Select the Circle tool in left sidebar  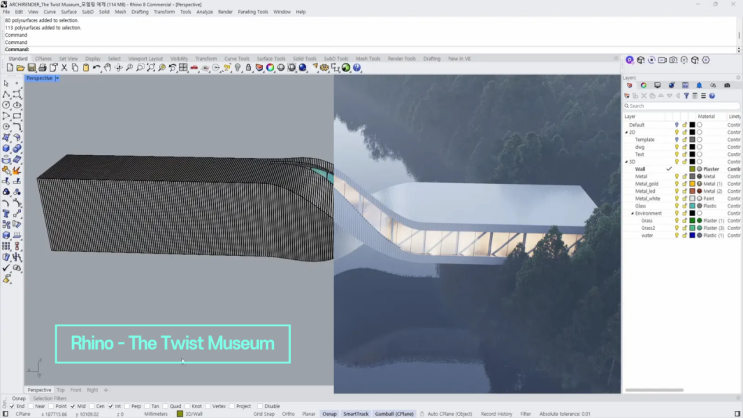(x=6, y=105)
